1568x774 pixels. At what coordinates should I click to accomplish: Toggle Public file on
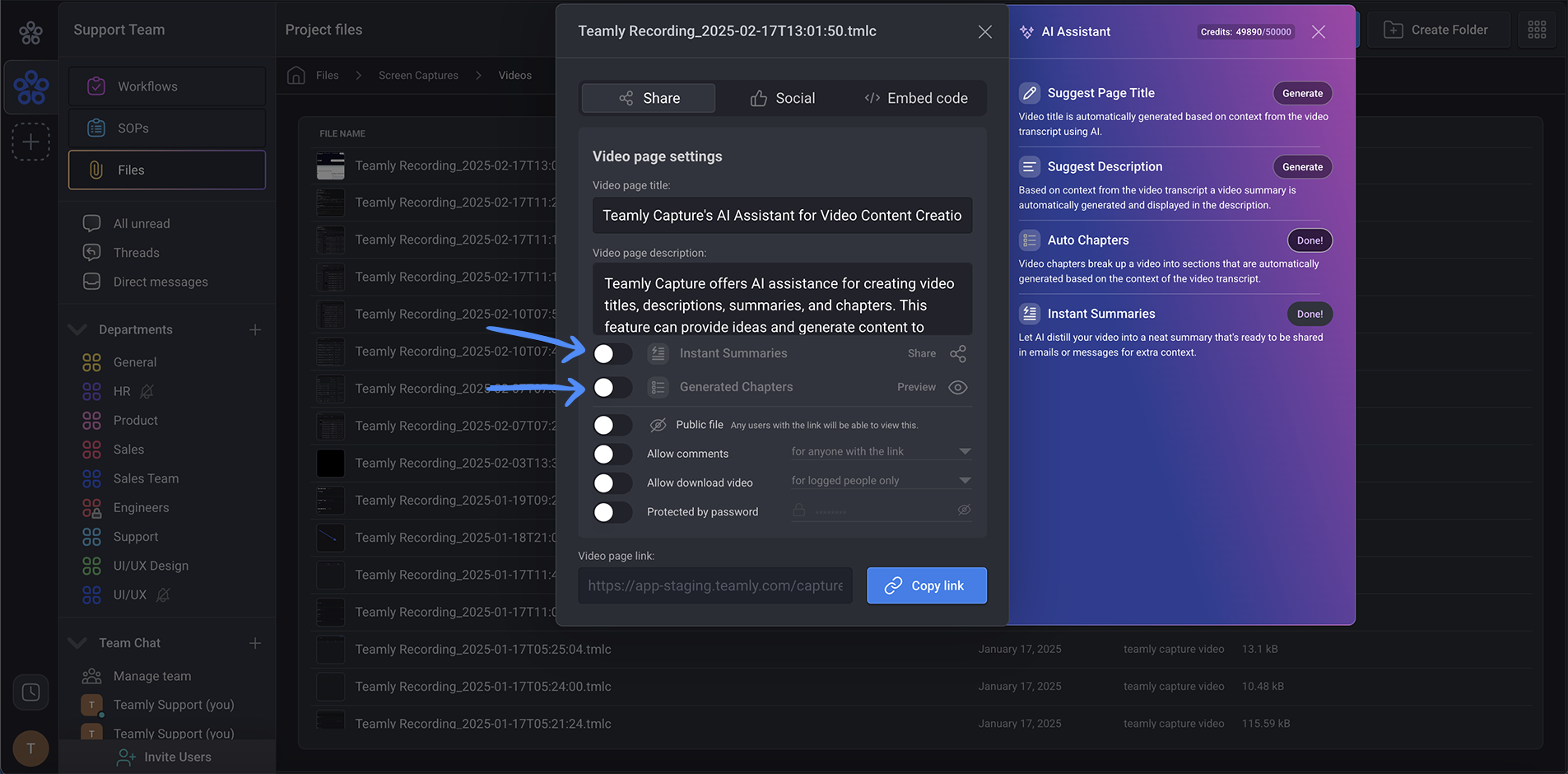point(612,425)
